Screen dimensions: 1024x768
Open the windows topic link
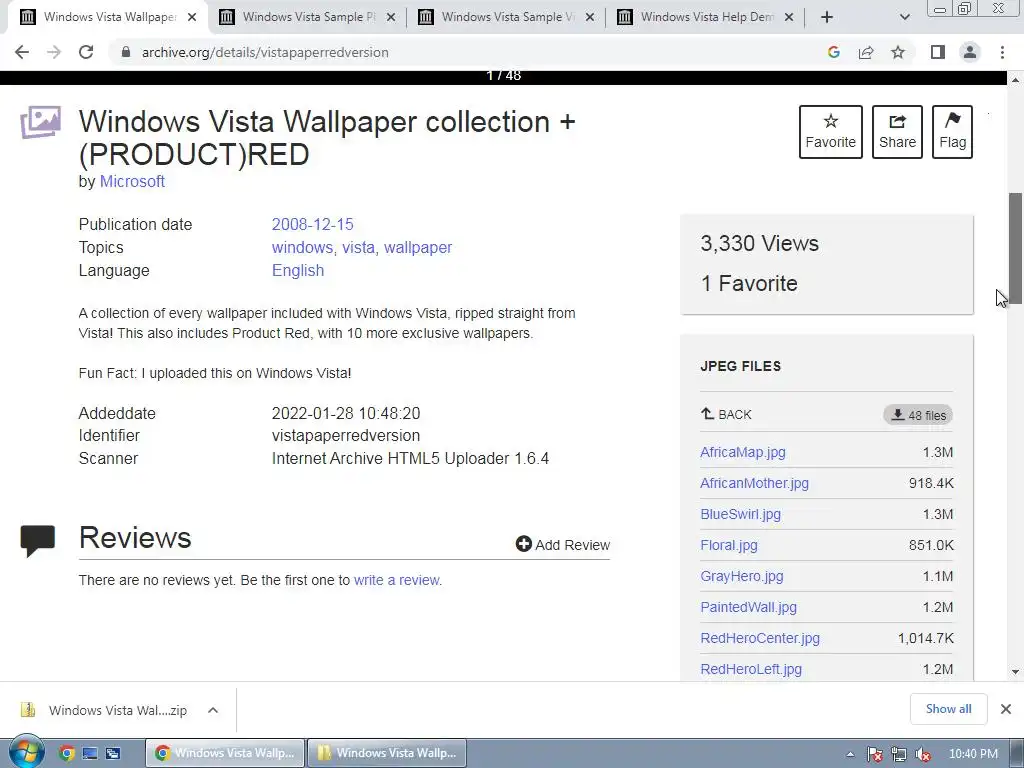coord(302,248)
